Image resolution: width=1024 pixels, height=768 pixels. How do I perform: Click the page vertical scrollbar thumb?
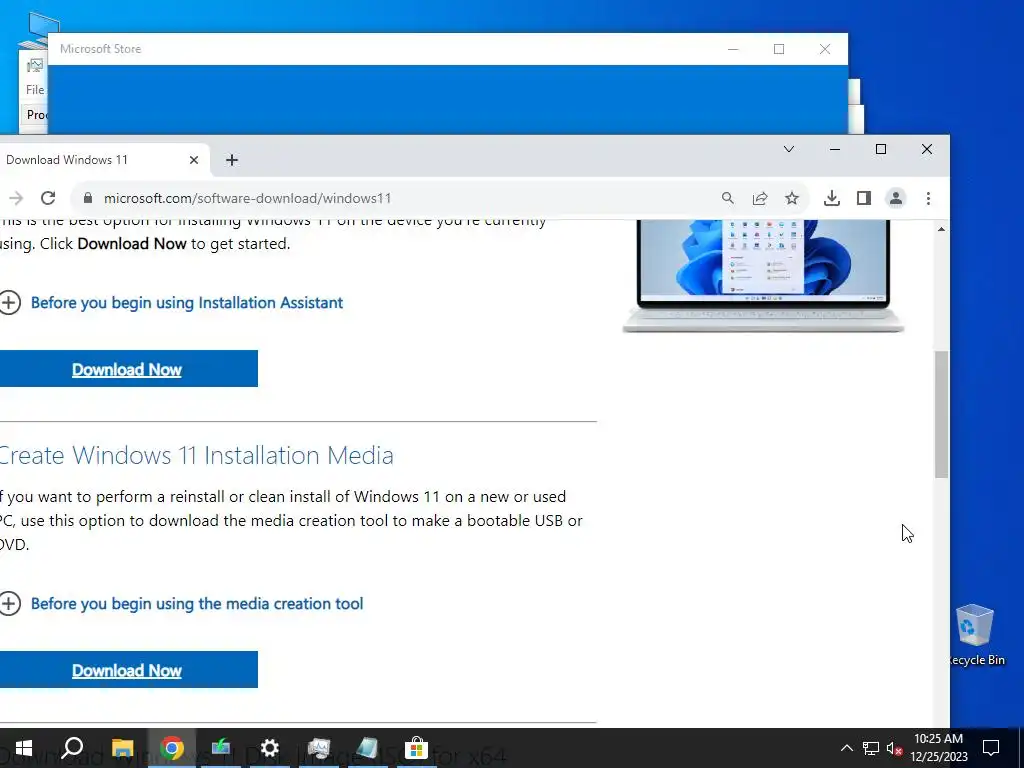point(941,414)
